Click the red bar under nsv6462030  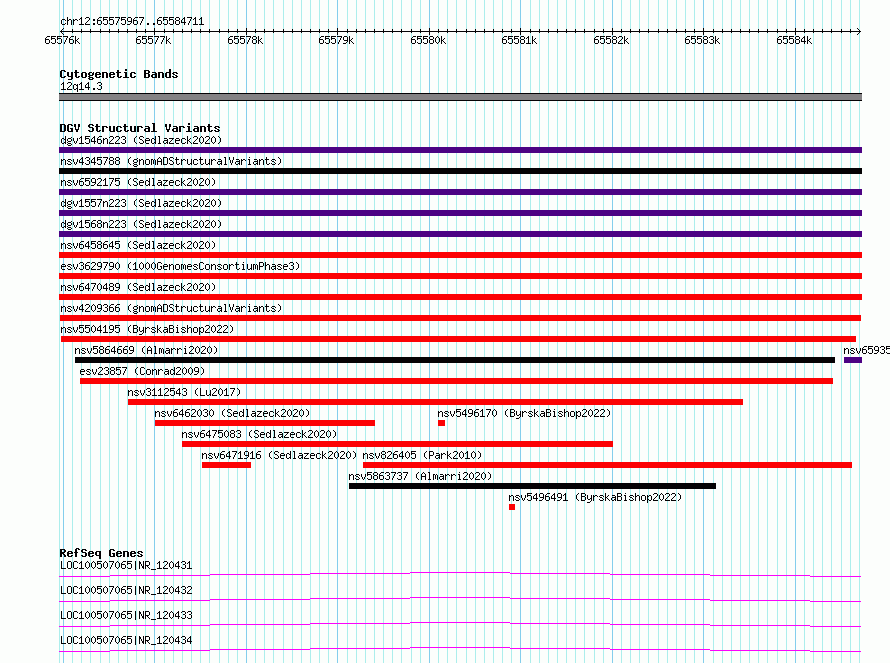tap(265, 423)
